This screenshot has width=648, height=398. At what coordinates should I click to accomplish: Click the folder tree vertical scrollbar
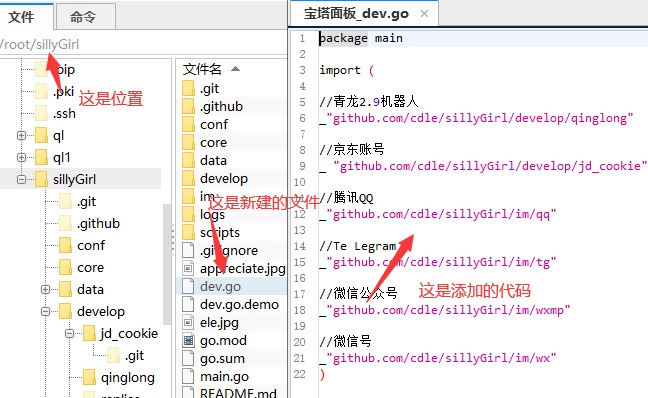167,265
